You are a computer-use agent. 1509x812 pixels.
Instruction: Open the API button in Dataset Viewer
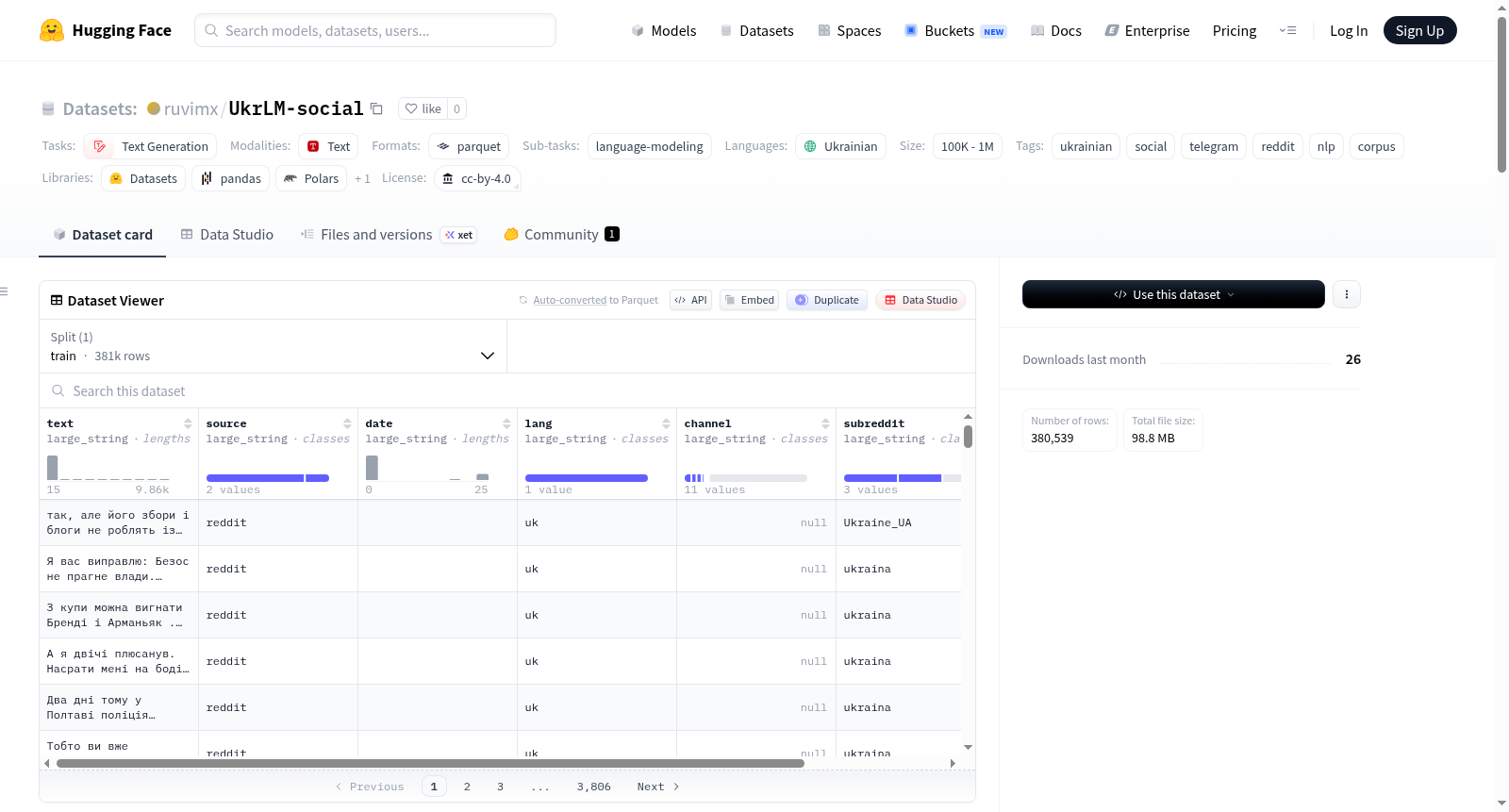[x=690, y=300]
